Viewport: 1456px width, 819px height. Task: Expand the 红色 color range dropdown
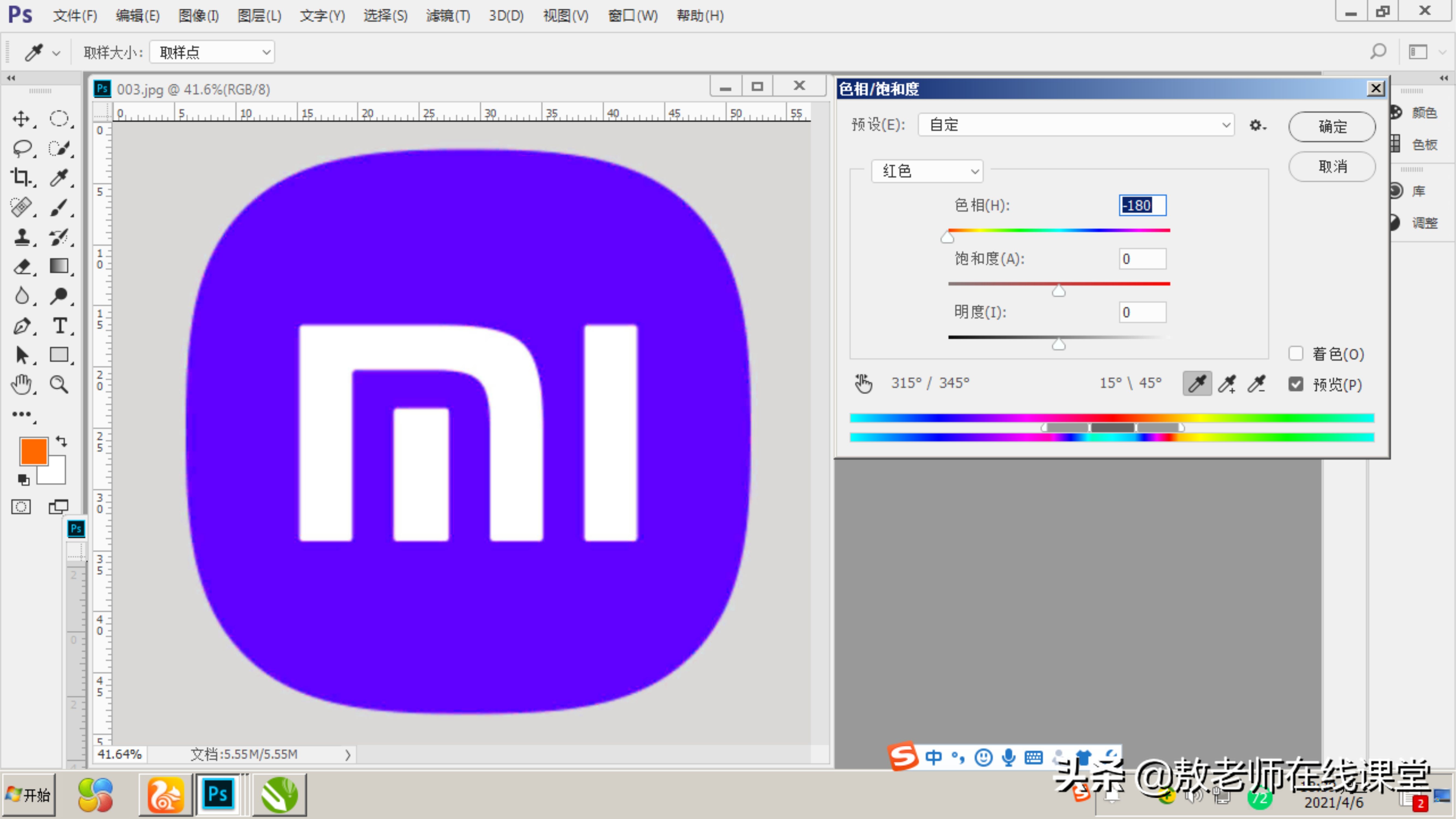coord(927,171)
